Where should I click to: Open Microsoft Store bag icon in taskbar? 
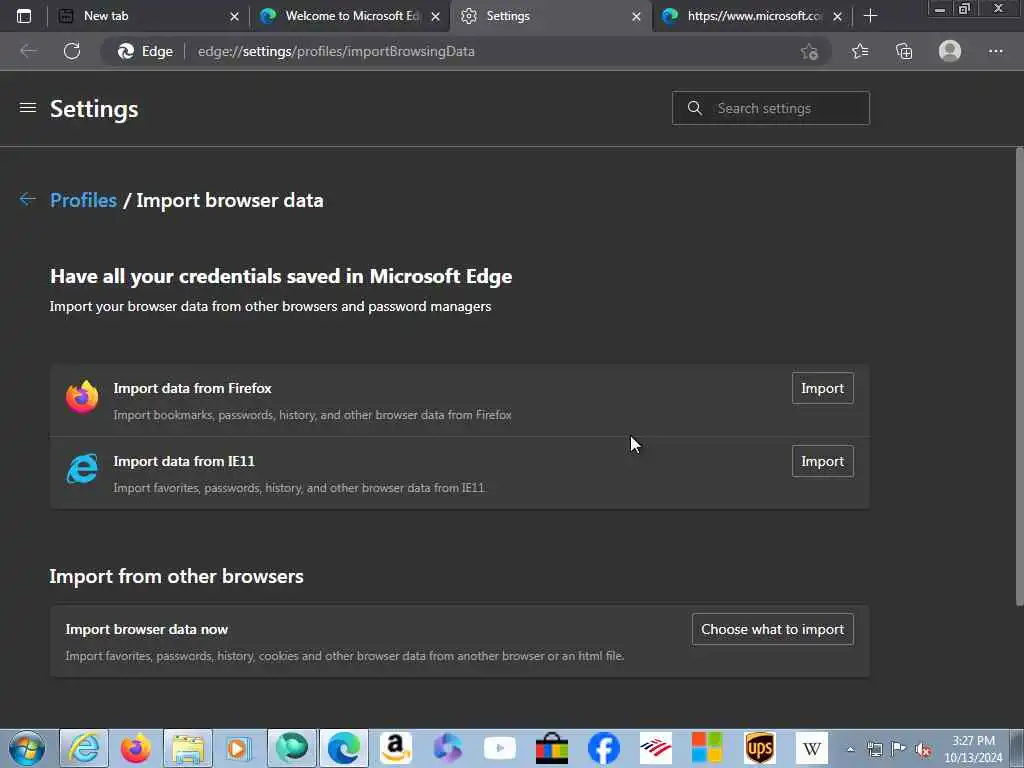click(552, 748)
